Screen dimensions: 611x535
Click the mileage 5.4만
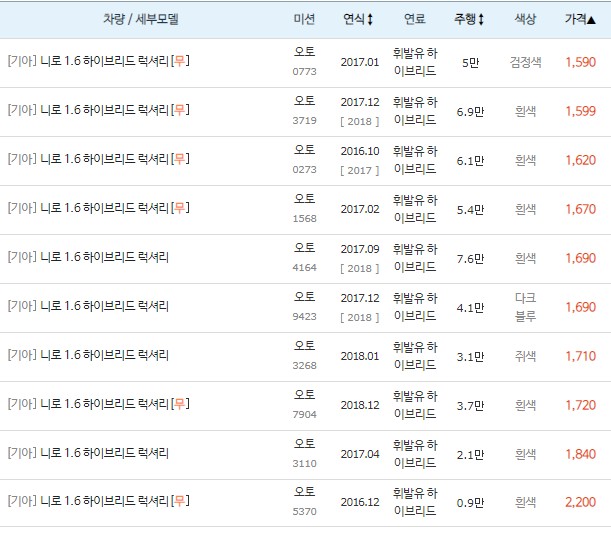470,210
